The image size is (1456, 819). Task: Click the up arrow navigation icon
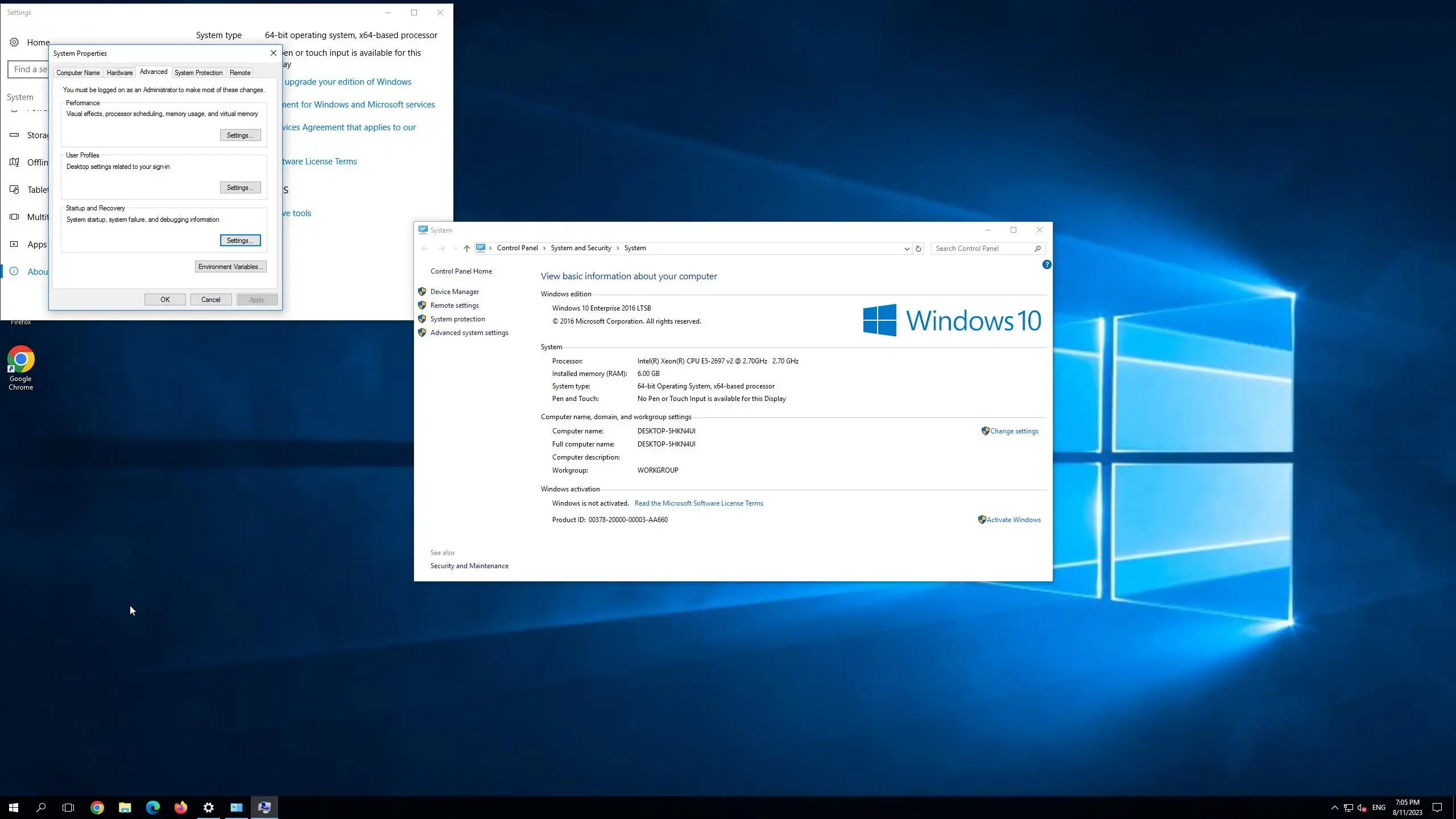(x=466, y=249)
